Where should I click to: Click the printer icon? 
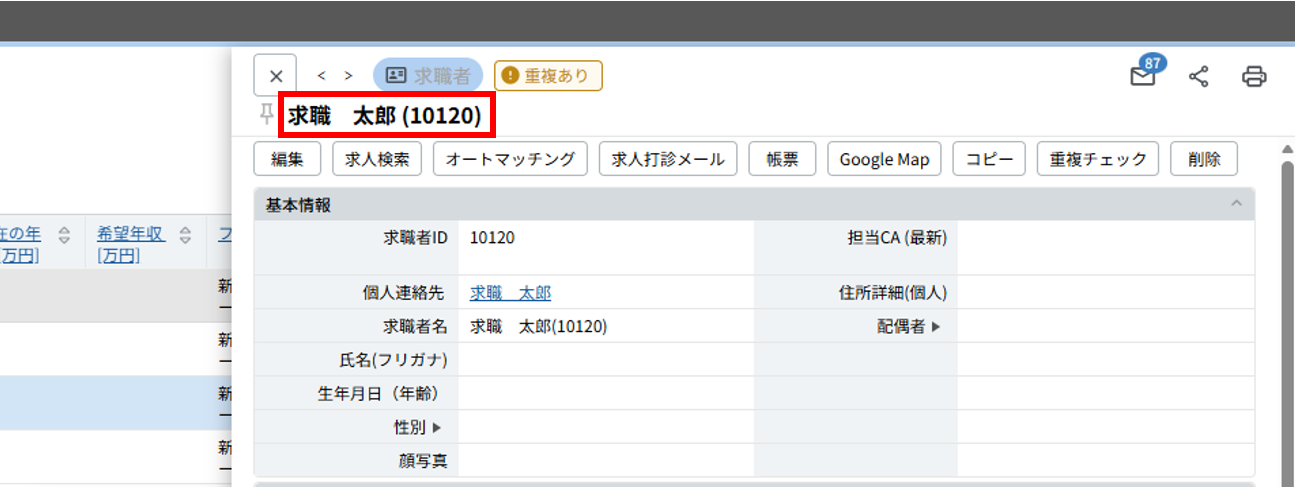[1254, 76]
